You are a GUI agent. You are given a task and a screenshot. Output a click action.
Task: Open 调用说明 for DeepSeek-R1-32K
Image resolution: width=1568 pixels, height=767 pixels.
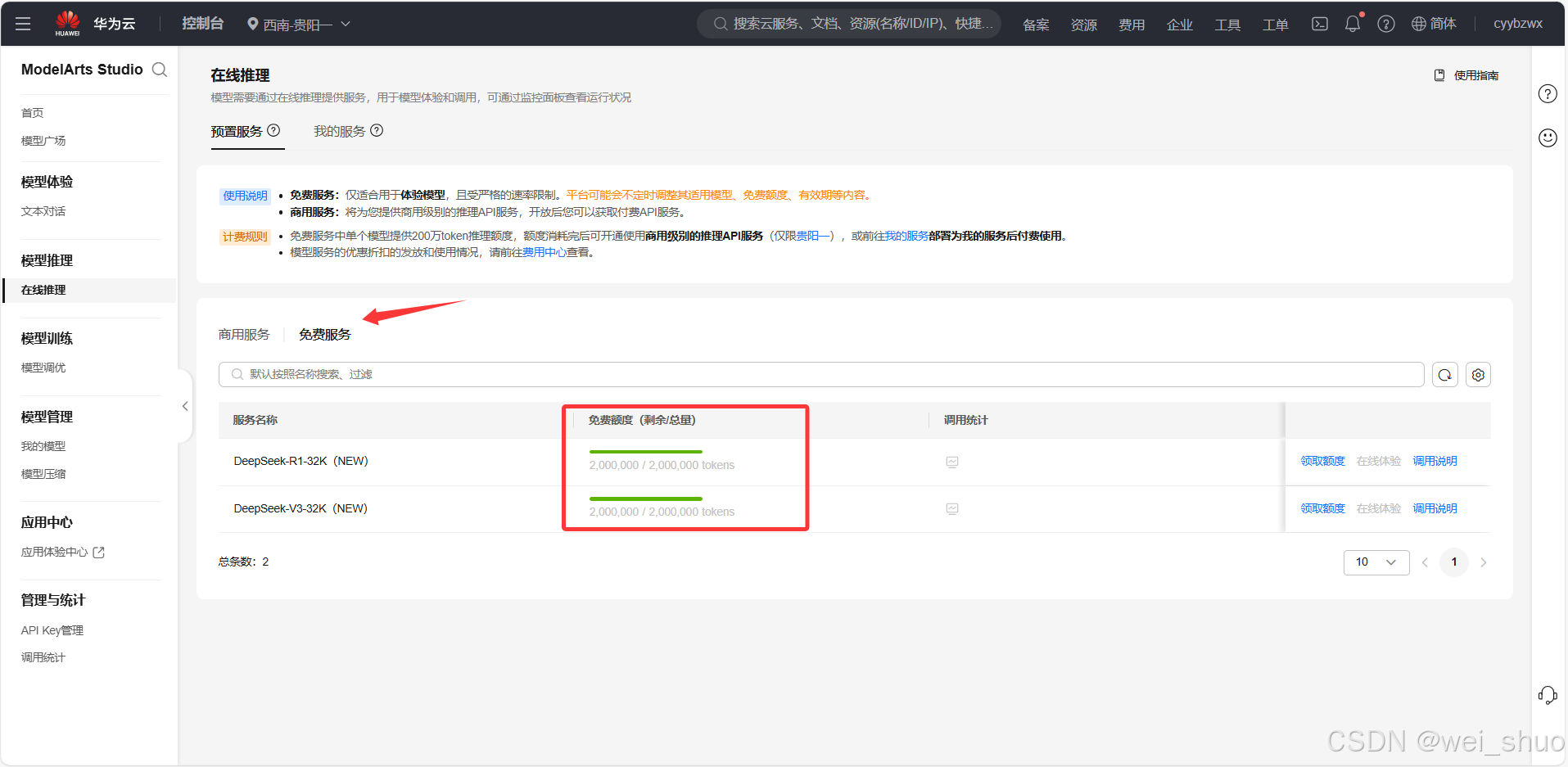(x=1435, y=461)
